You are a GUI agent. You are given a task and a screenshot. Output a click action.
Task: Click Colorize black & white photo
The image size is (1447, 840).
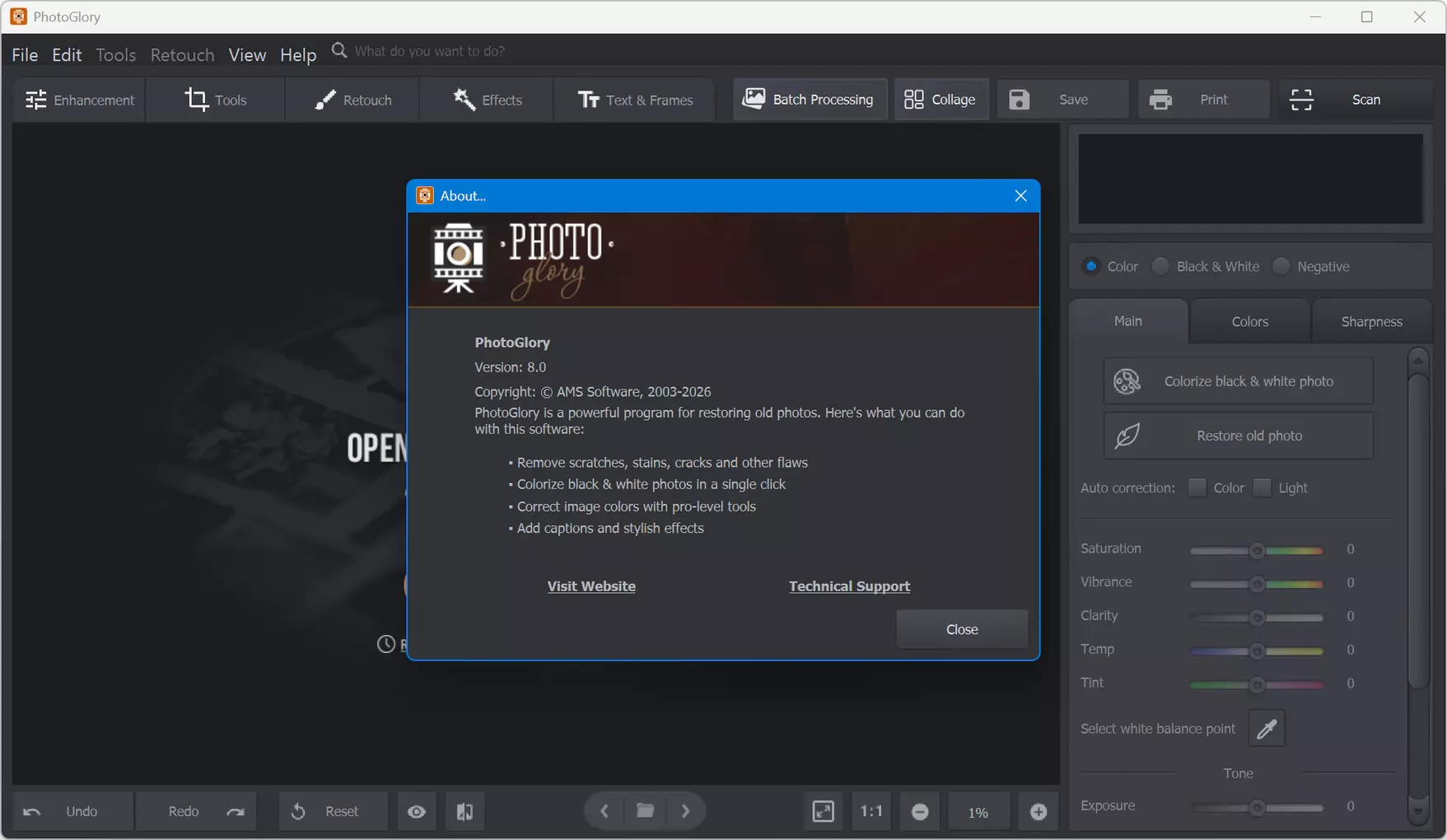1238,381
